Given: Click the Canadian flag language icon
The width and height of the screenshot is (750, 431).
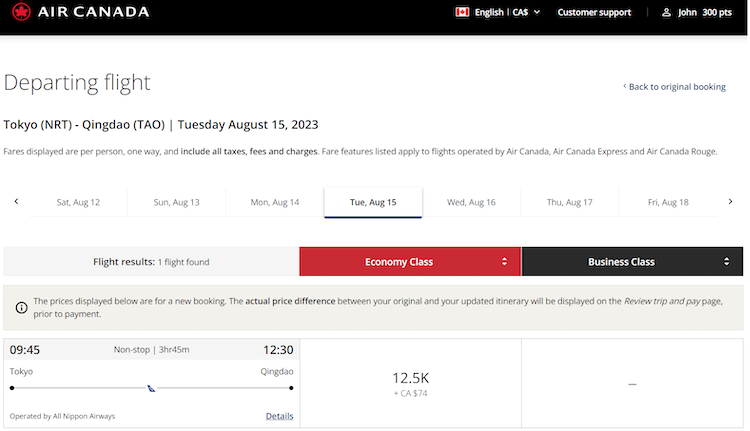Looking at the screenshot, I should [x=462, y=12].
